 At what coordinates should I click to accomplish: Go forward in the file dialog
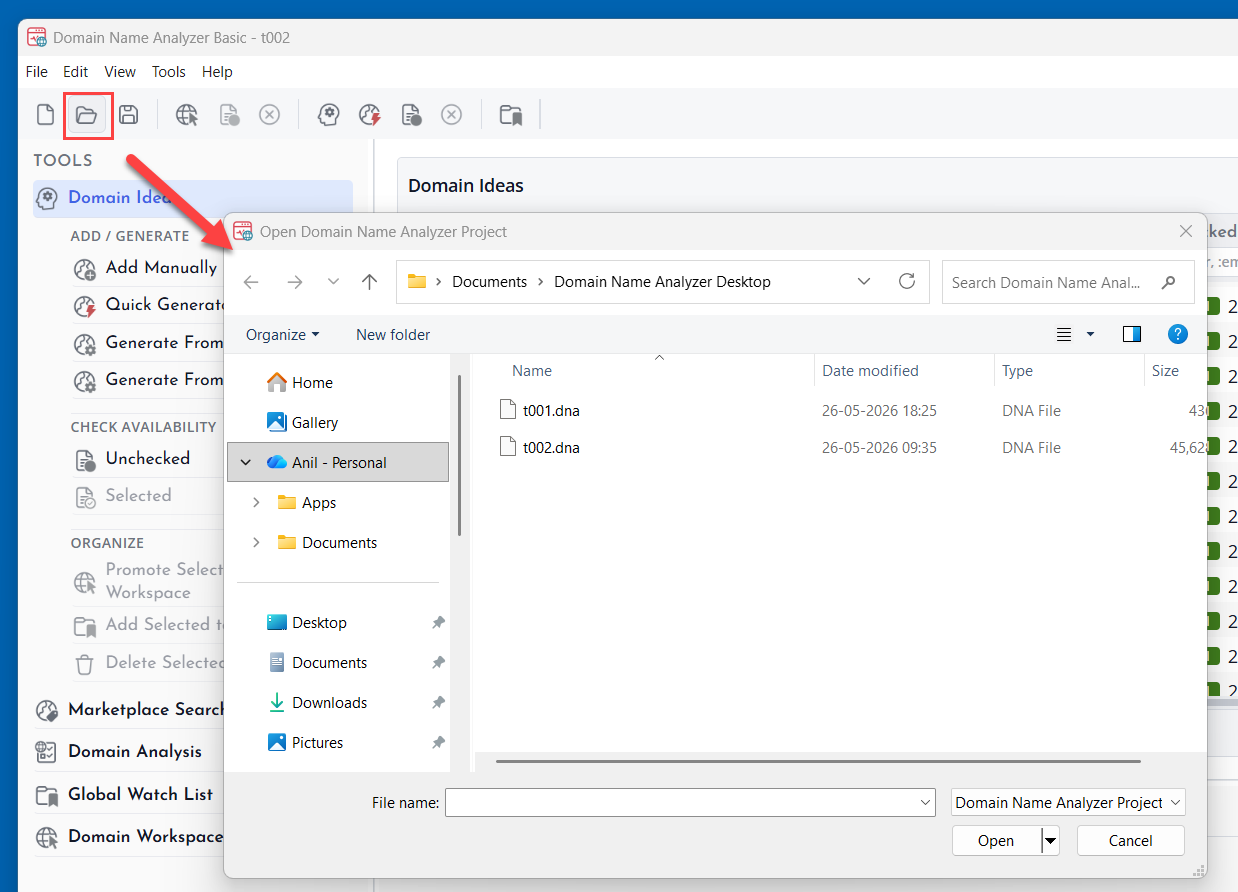tap(294, 282)
